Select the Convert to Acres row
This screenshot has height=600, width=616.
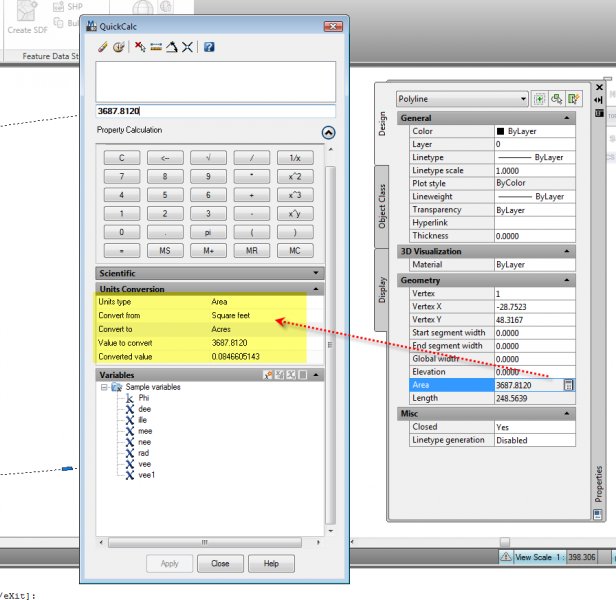[210, 329]
